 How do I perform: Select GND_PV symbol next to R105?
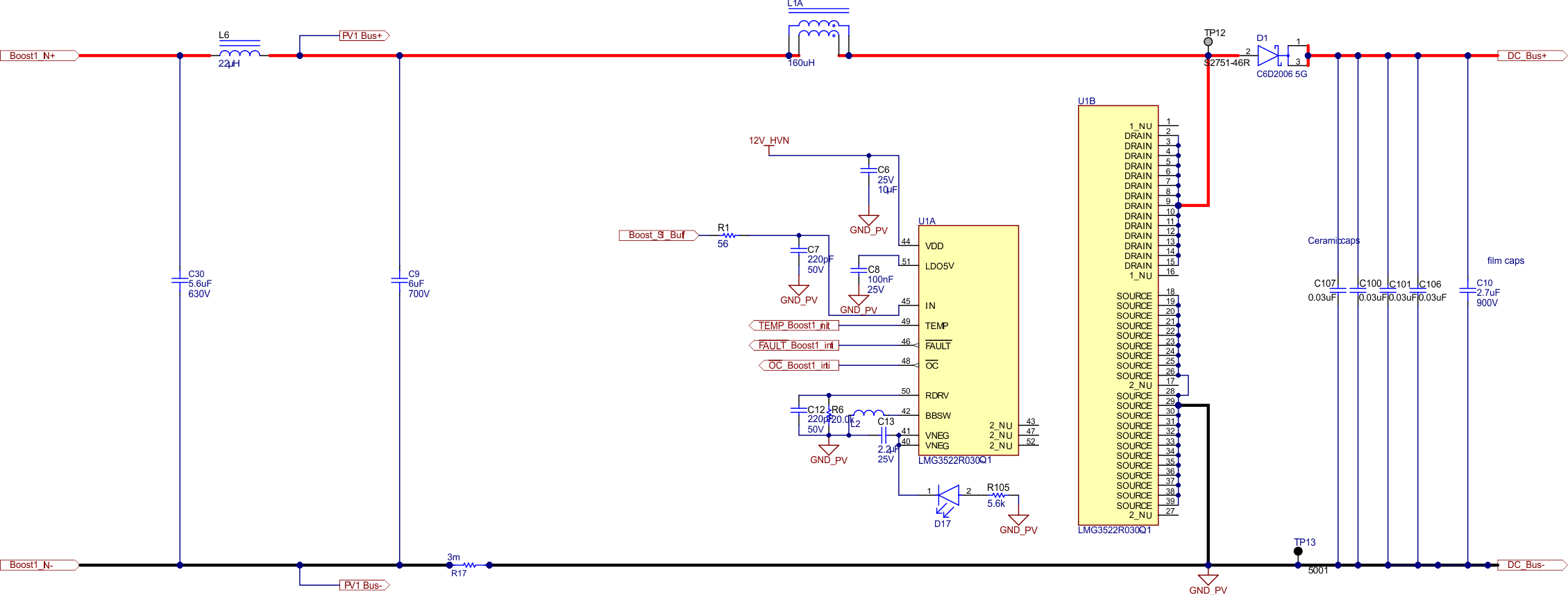pos(1018,524)
